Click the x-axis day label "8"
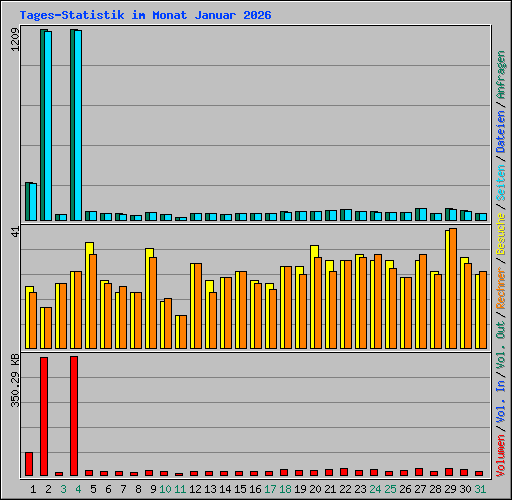This screenshot has height=500, width=512. pyautogui.click(x=138, y=489)
